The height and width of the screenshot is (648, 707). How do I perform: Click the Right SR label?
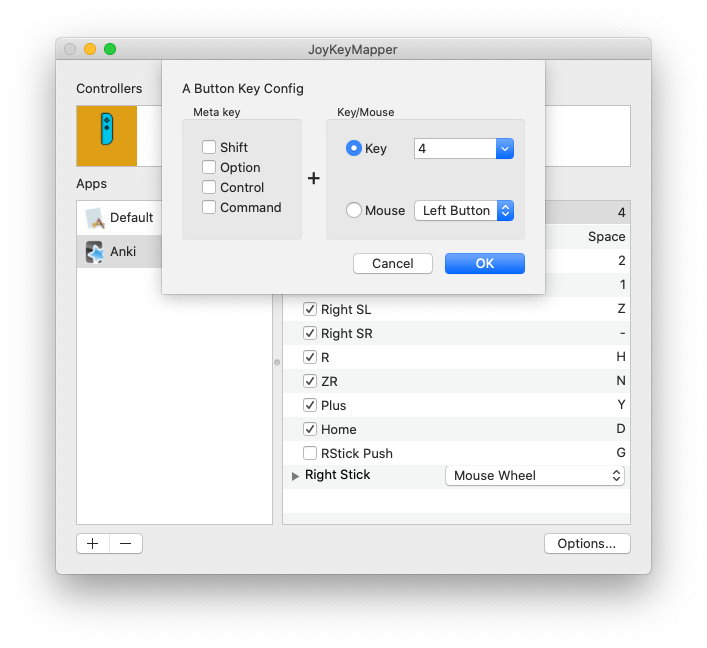point(347,334)
